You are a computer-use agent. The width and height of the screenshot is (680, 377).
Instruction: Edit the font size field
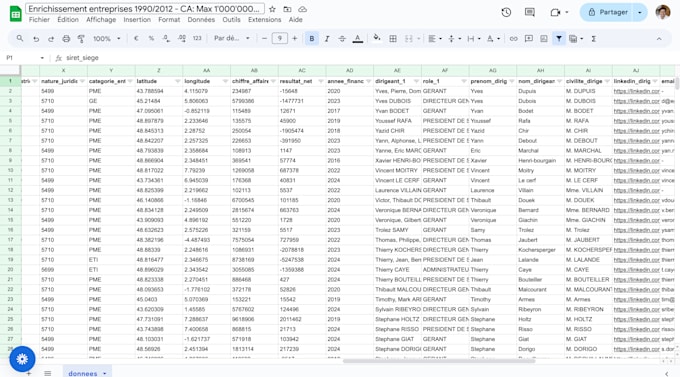pos(279,39)
